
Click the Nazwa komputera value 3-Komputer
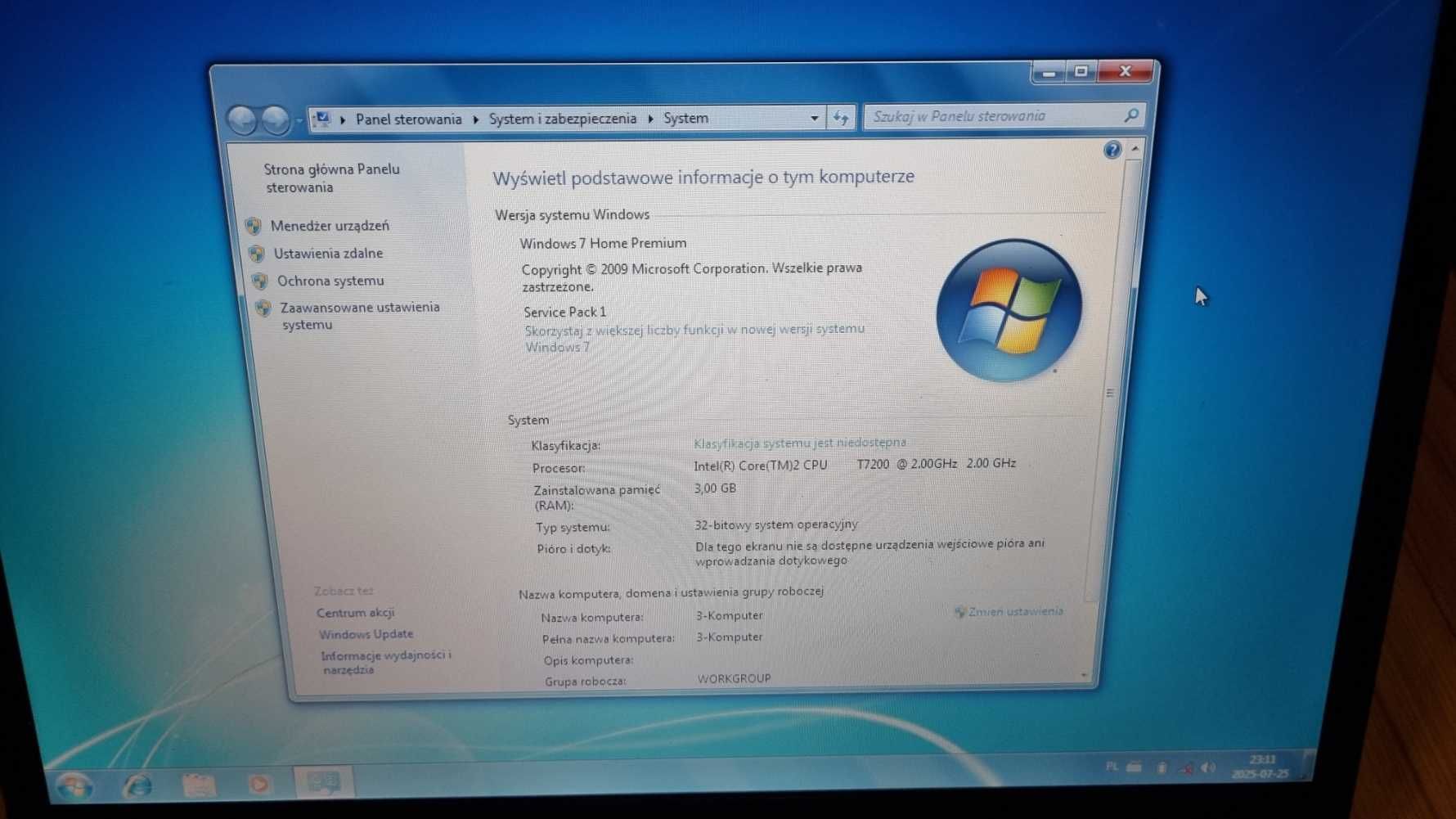pyautogui.click(x=730, y=615)
